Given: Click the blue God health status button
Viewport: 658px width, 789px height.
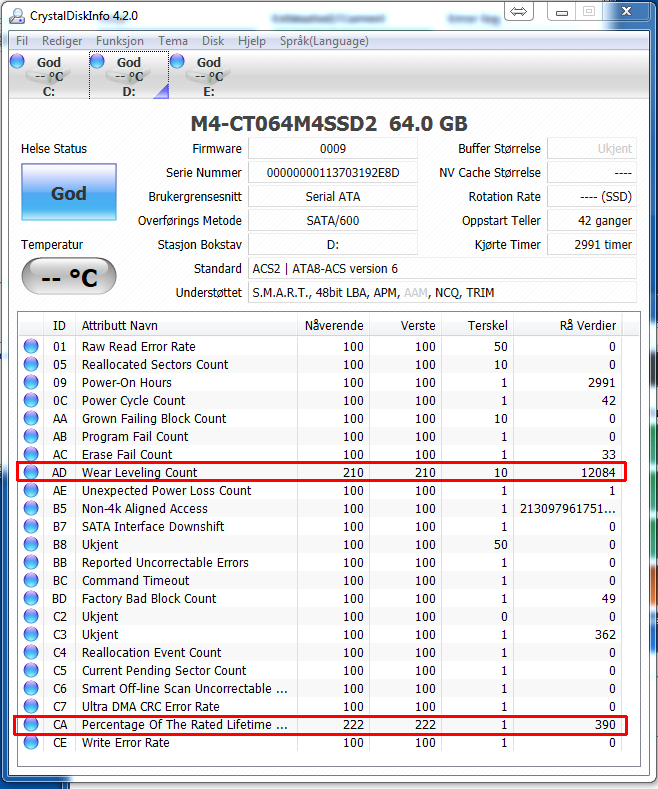Looking at the screenshot, I should click(x=69, y=192).
